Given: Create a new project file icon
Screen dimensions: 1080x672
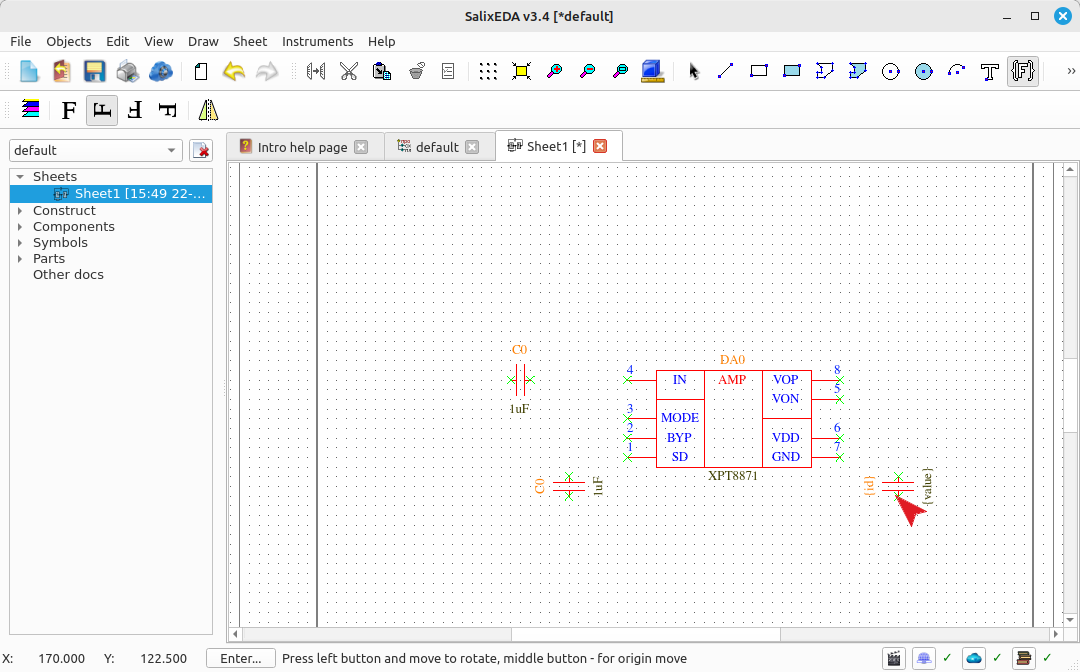Looking at the screenshot, I should [29, 71].
